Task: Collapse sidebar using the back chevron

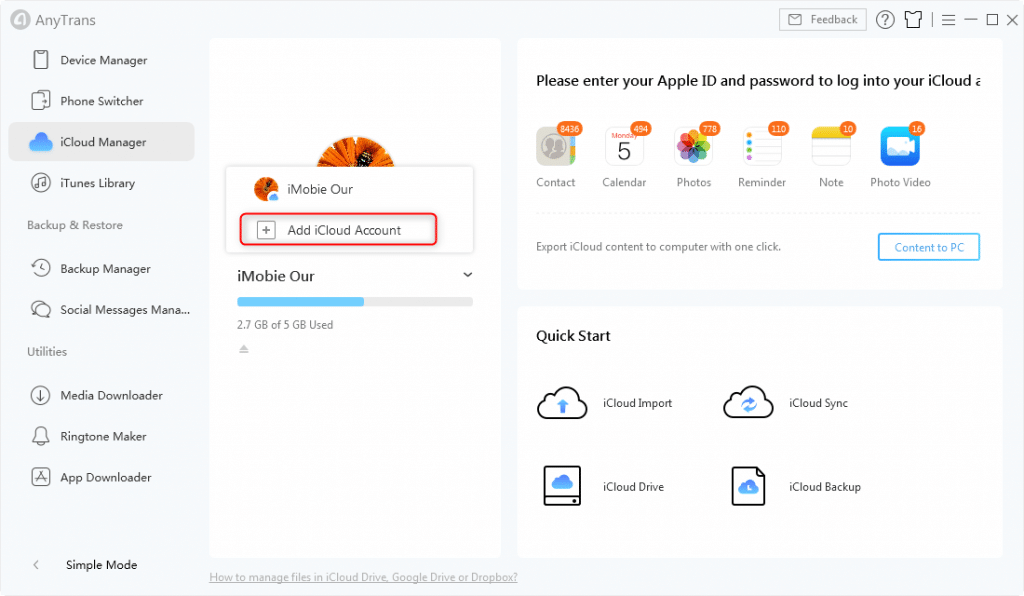Action: click(36, 565)
